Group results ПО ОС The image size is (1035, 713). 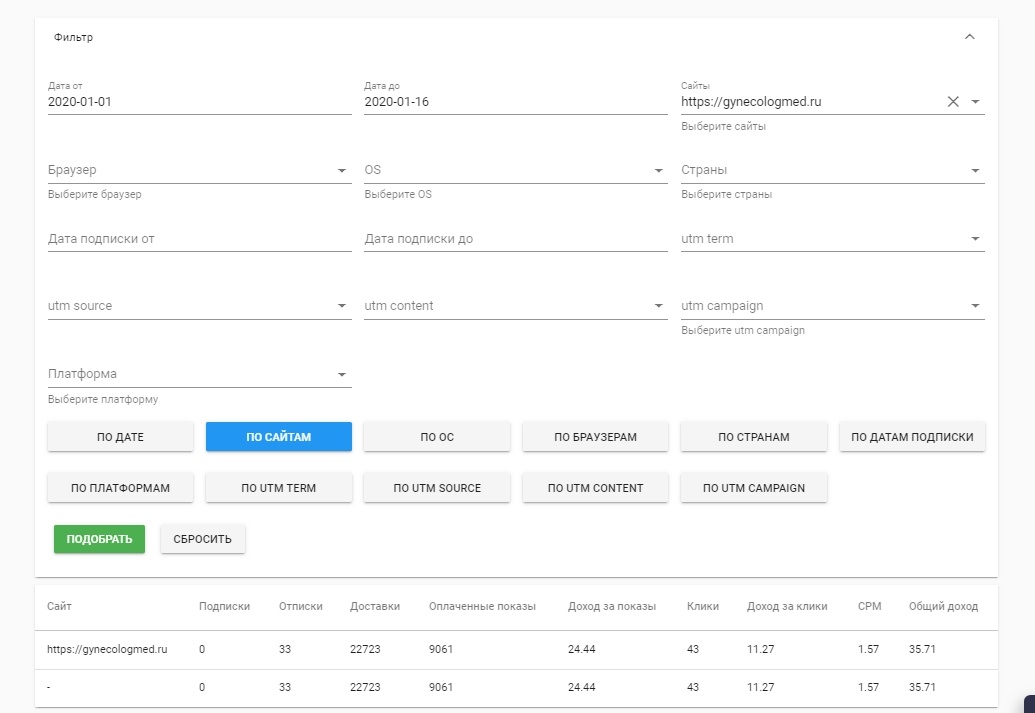pyautogui.click(x=437, y=437)
